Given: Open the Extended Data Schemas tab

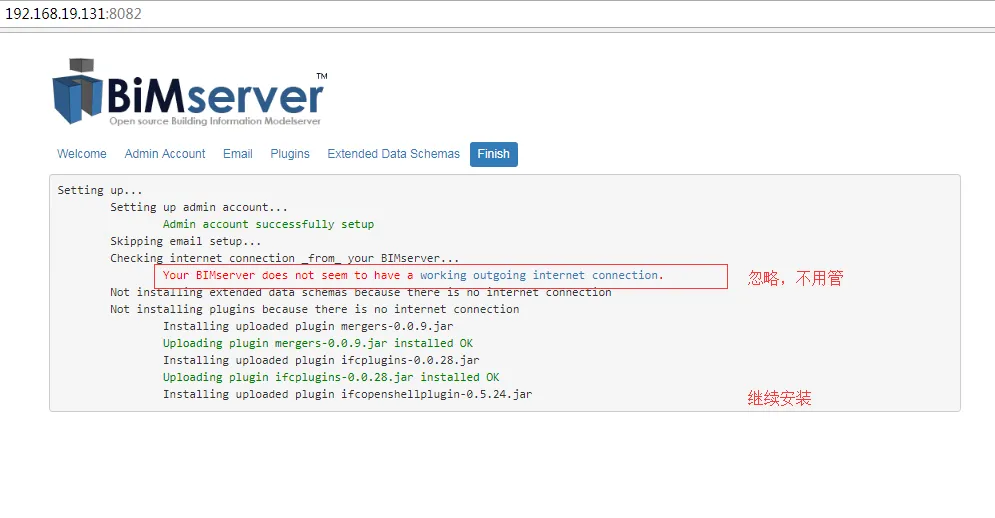Looking at the screenshot, I should (393, 154).
